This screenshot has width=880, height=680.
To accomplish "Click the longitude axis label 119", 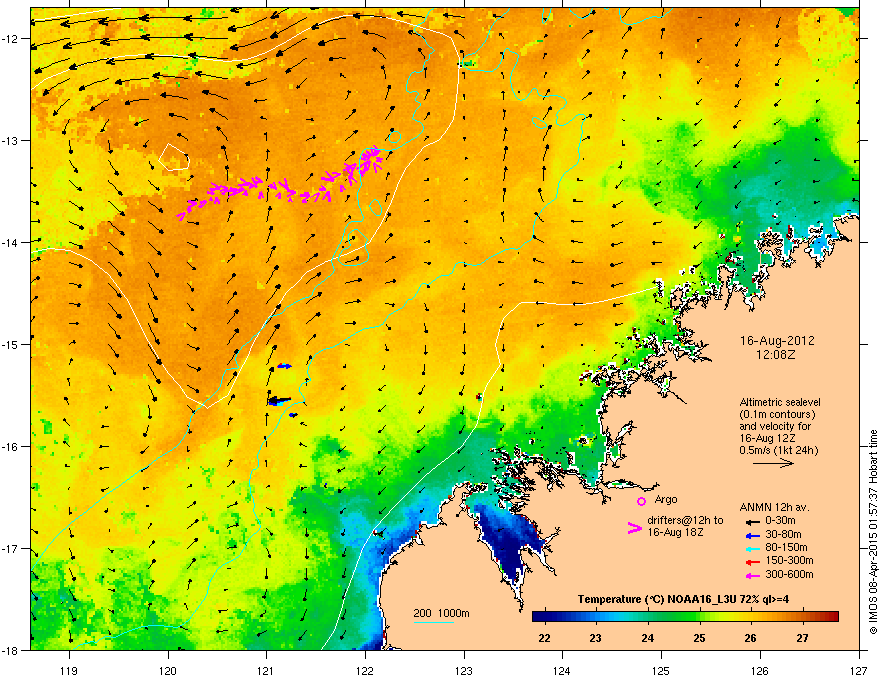I will coord(69,671).
